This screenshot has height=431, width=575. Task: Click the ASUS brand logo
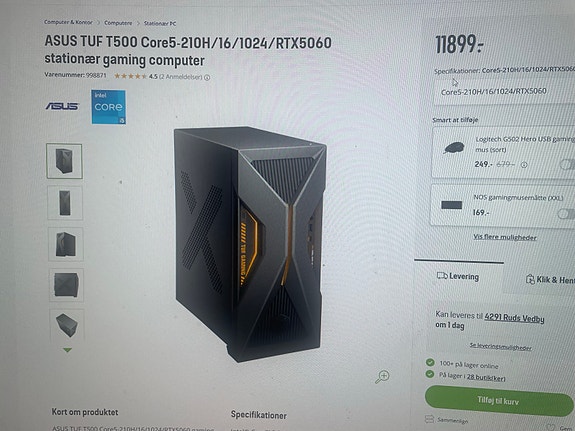62,106
